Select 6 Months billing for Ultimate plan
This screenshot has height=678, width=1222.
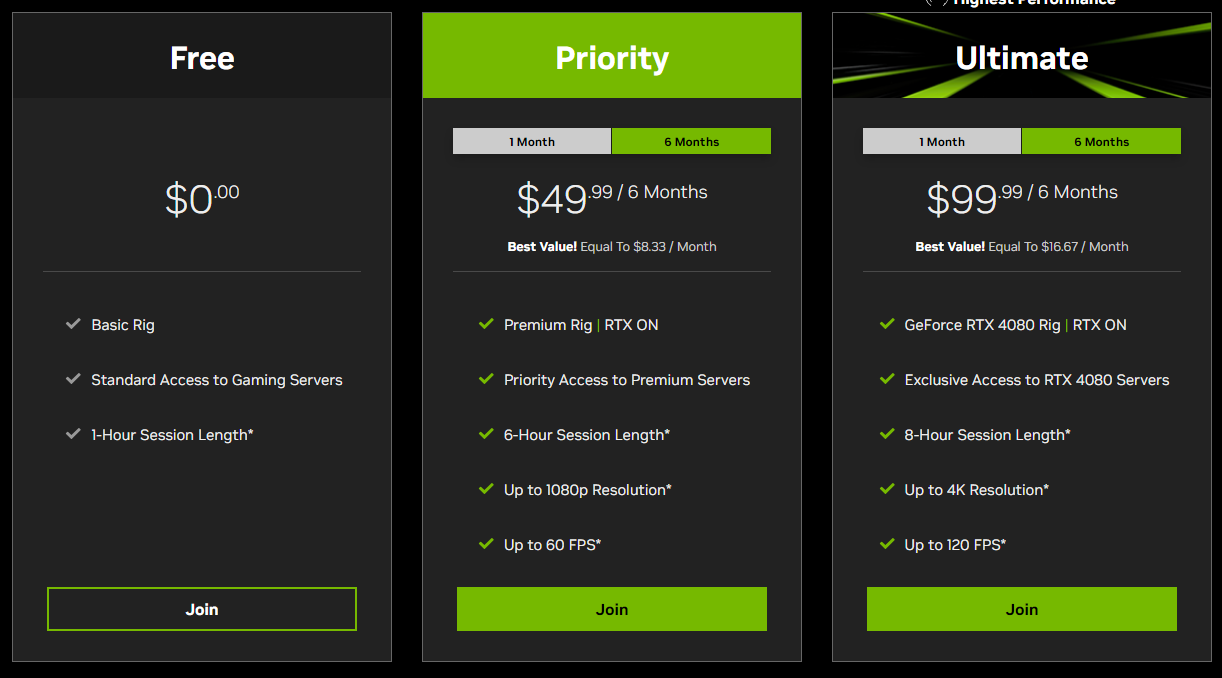coord(1102,141)
